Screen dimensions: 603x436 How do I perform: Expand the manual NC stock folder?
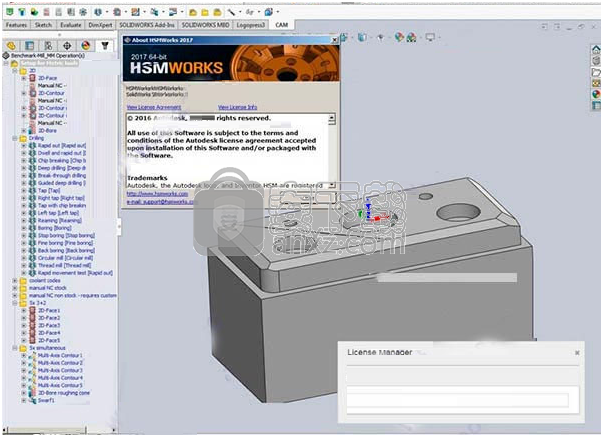click(15, 288)
